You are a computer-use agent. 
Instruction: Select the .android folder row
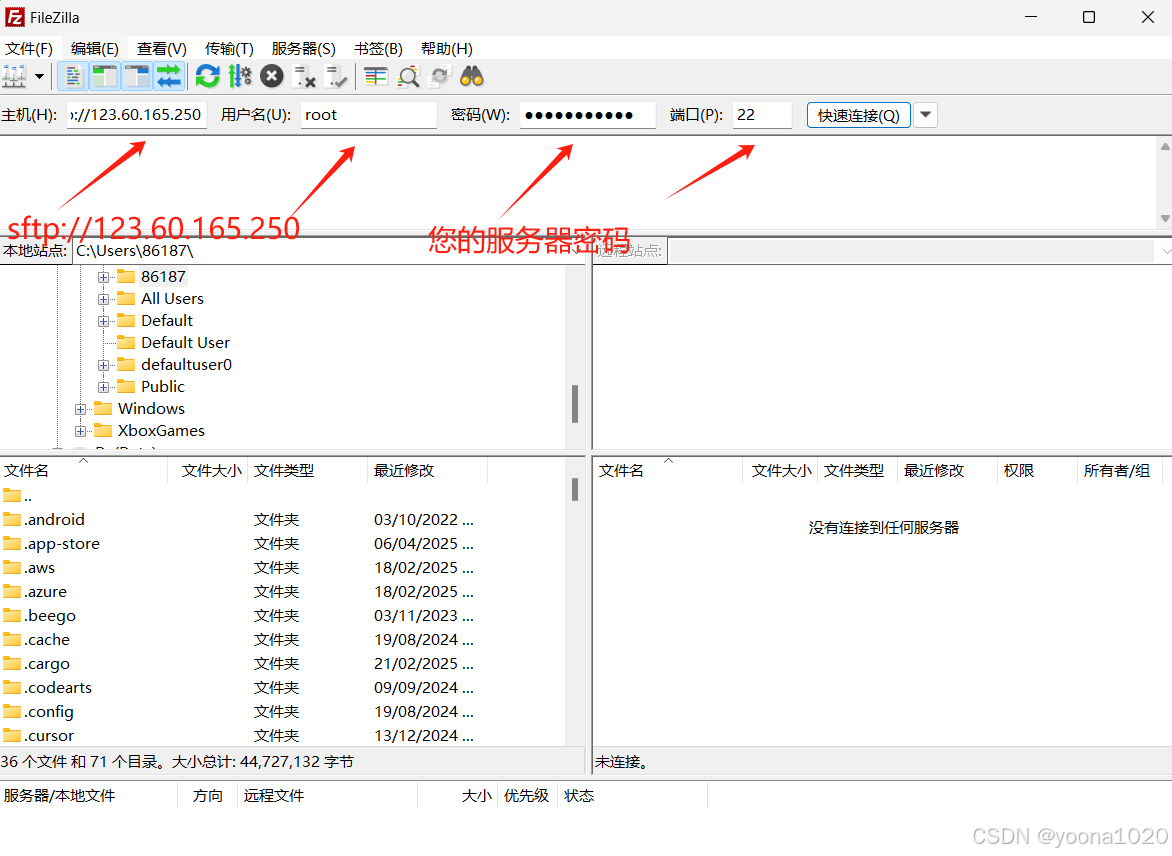284,520
